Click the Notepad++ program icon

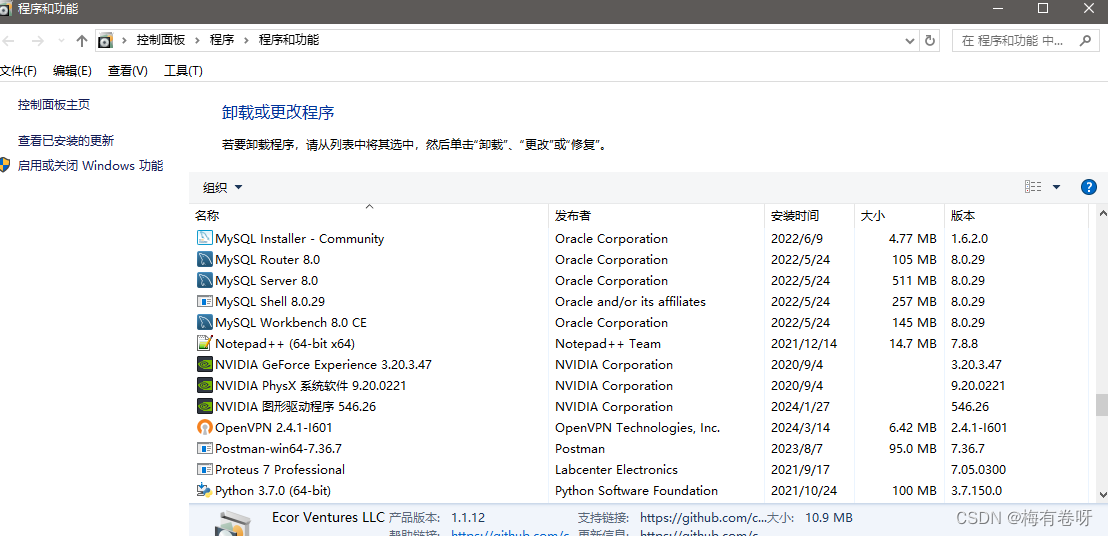tap(204, 344)
